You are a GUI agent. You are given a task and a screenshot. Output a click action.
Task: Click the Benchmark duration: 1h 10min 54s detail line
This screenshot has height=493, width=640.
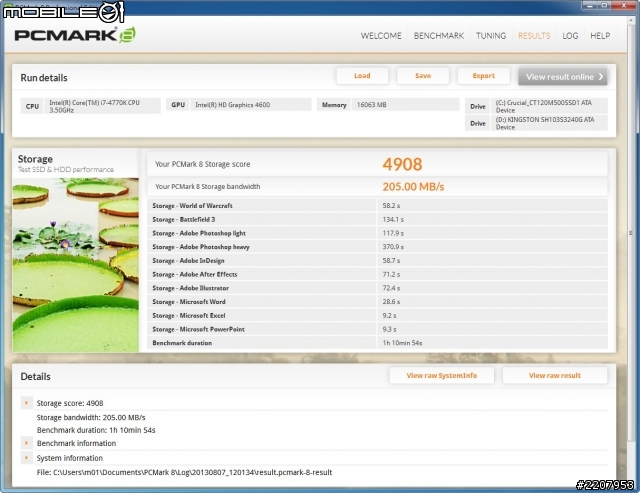coord(96,430)
